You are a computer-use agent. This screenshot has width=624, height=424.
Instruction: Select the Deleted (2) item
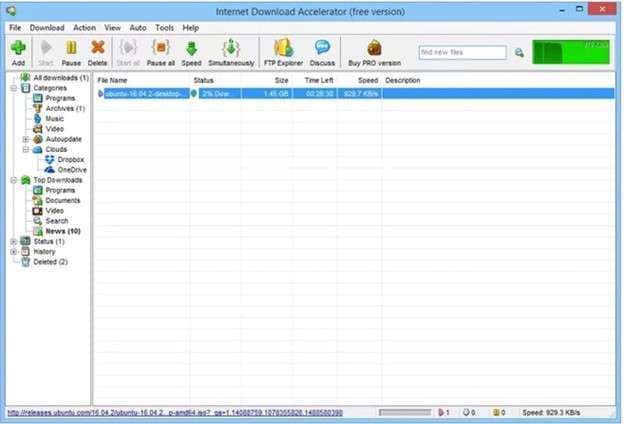[51, 262]
